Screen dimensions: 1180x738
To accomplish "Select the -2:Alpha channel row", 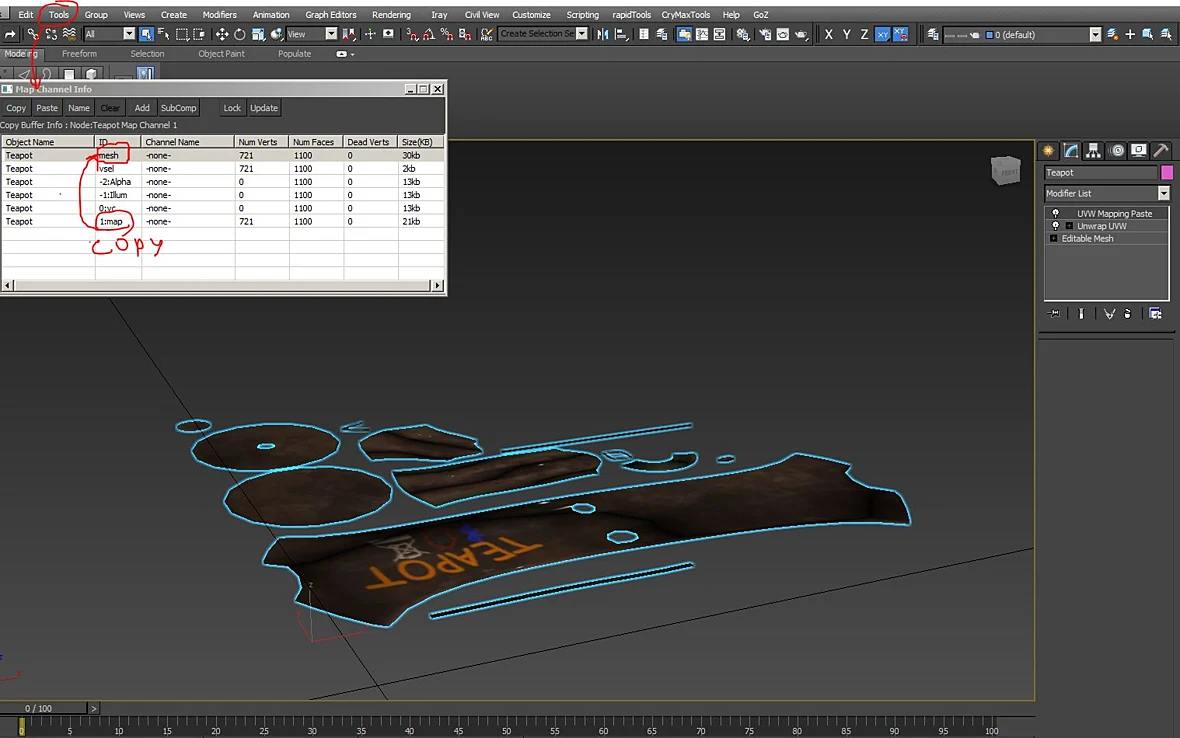I will (x=223, y=182).
